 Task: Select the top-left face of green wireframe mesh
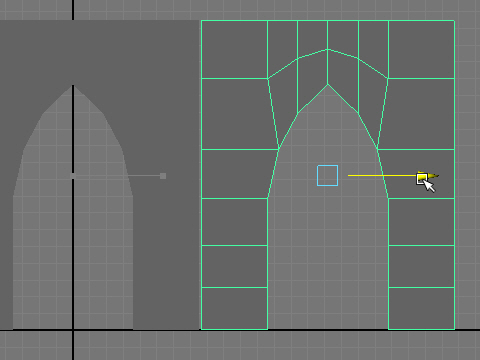tap(234, 49)
